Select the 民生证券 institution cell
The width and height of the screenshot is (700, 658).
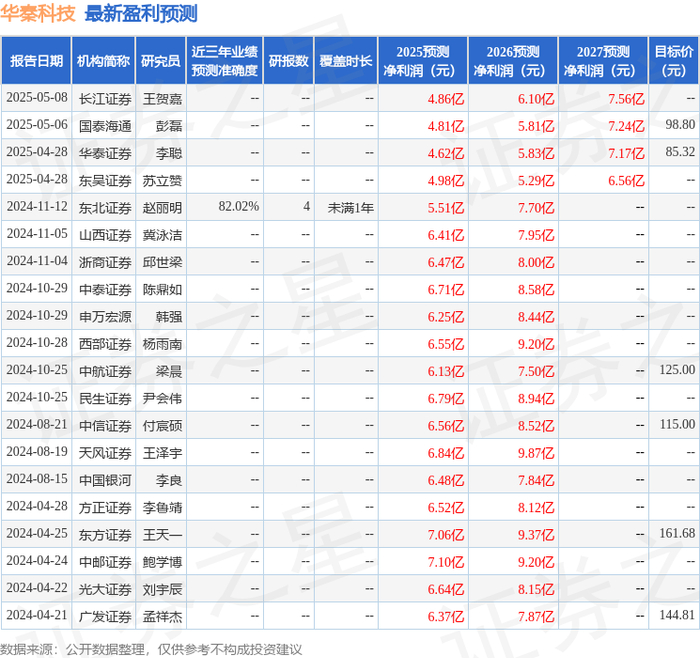[x=105, y=398]
